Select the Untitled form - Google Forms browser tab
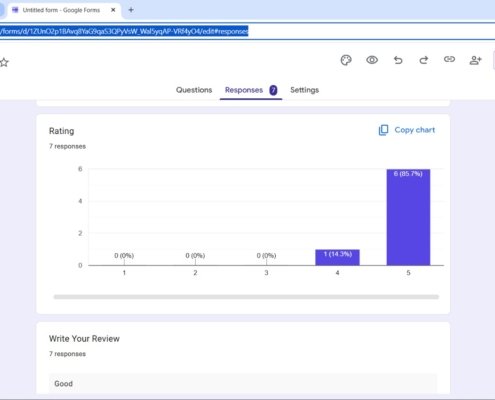The image size is (495, 400). (63, 10)
